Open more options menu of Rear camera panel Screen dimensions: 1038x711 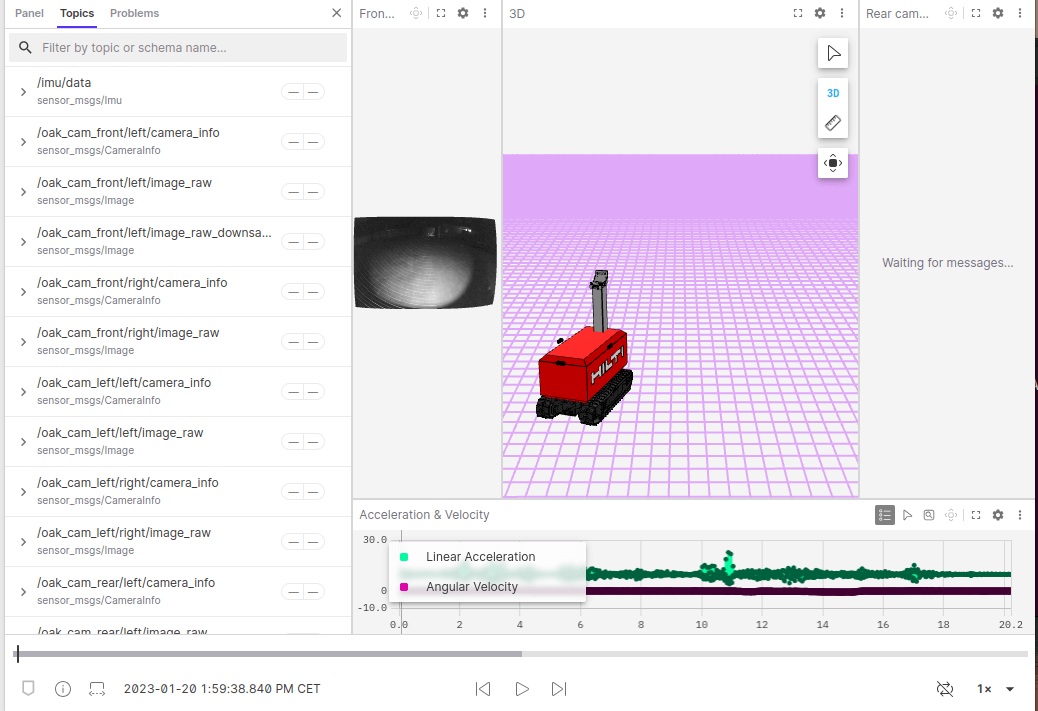click(1020, 13)
